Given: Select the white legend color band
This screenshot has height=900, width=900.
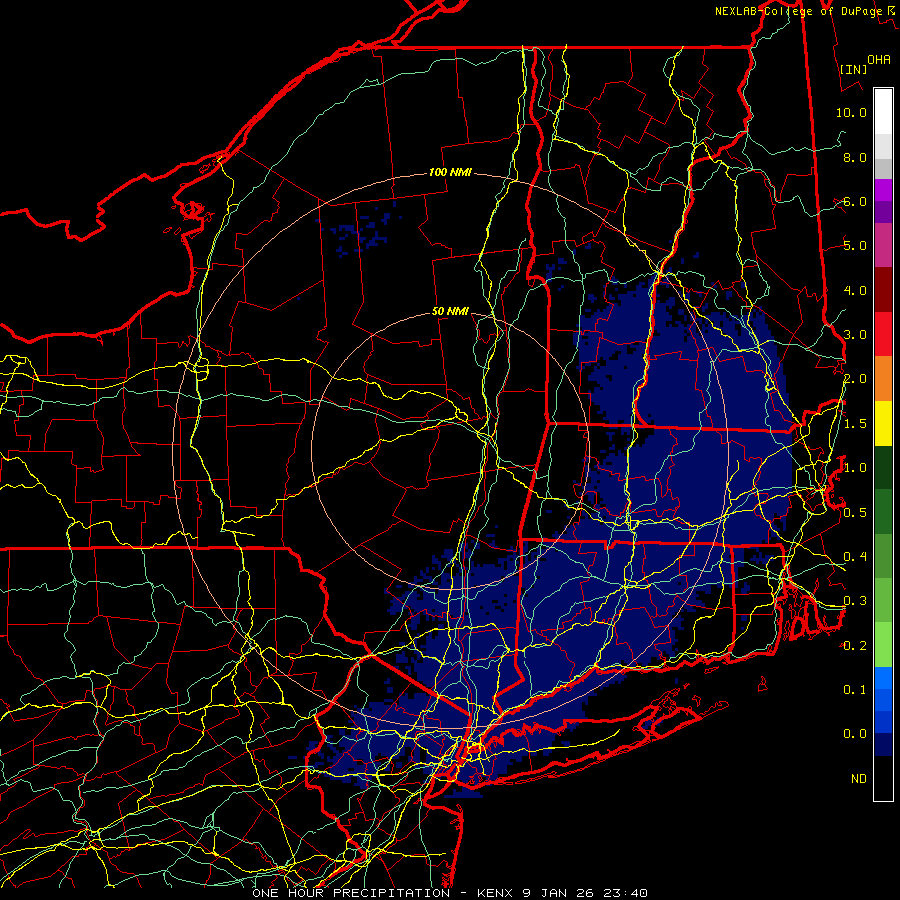Looking at the screenshot, I should [883, 111].
